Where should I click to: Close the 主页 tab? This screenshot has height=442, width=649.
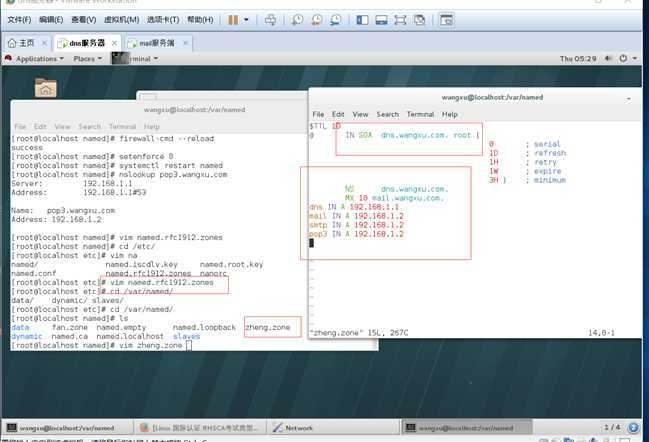(44, 43)
